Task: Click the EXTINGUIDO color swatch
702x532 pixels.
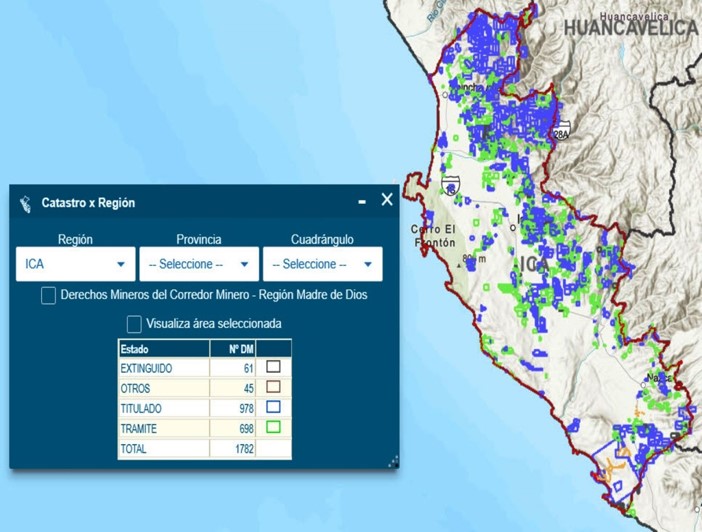Action: pos(273,367)
